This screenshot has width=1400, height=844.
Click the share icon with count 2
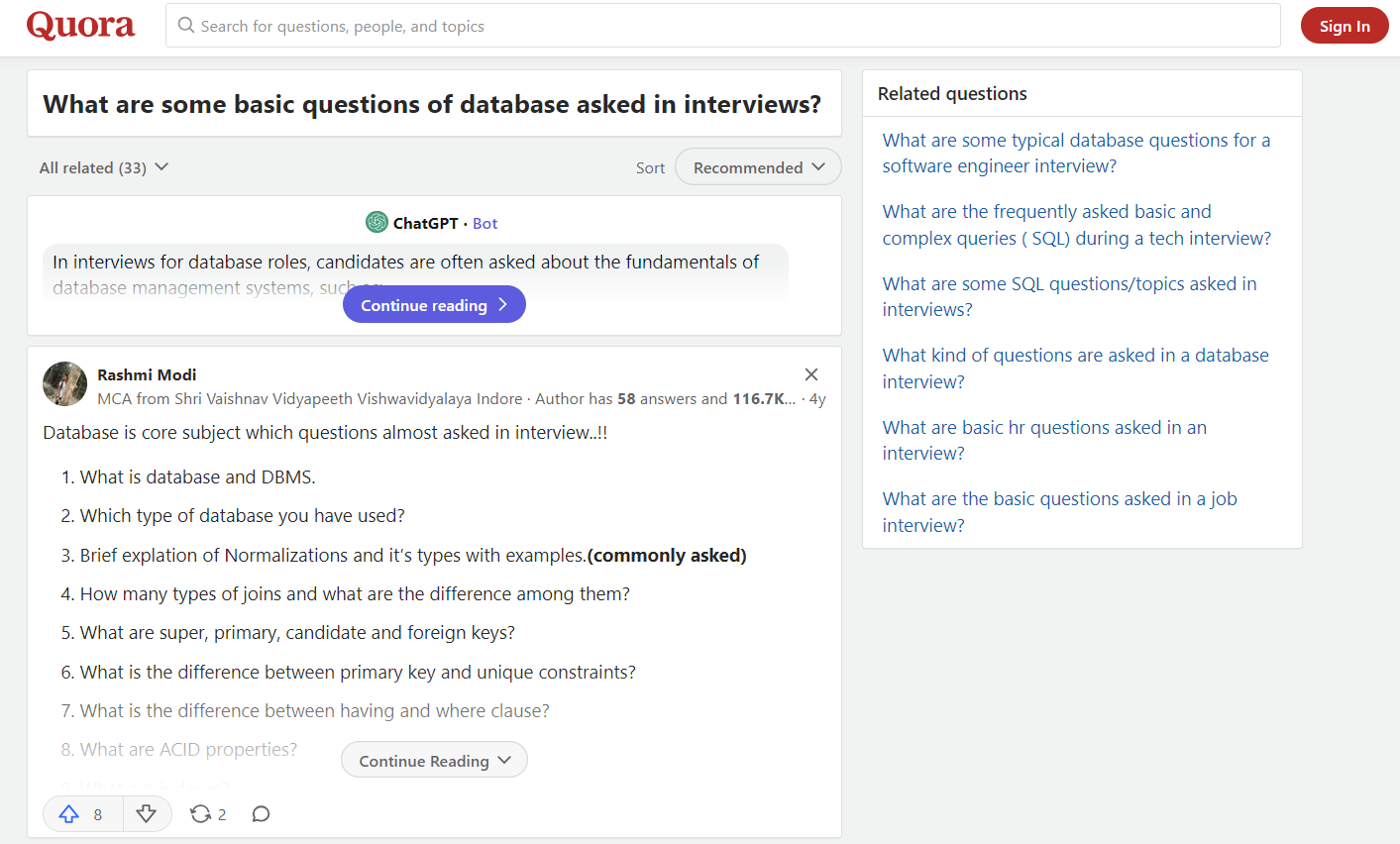coord(208,814)
